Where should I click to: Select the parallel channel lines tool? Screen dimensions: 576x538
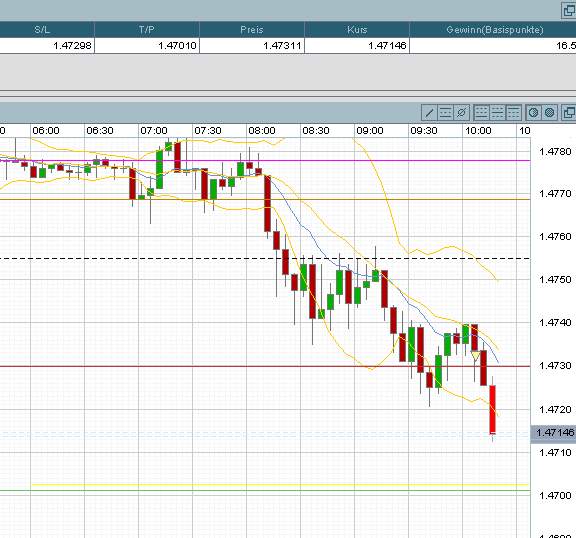(445, 113)
